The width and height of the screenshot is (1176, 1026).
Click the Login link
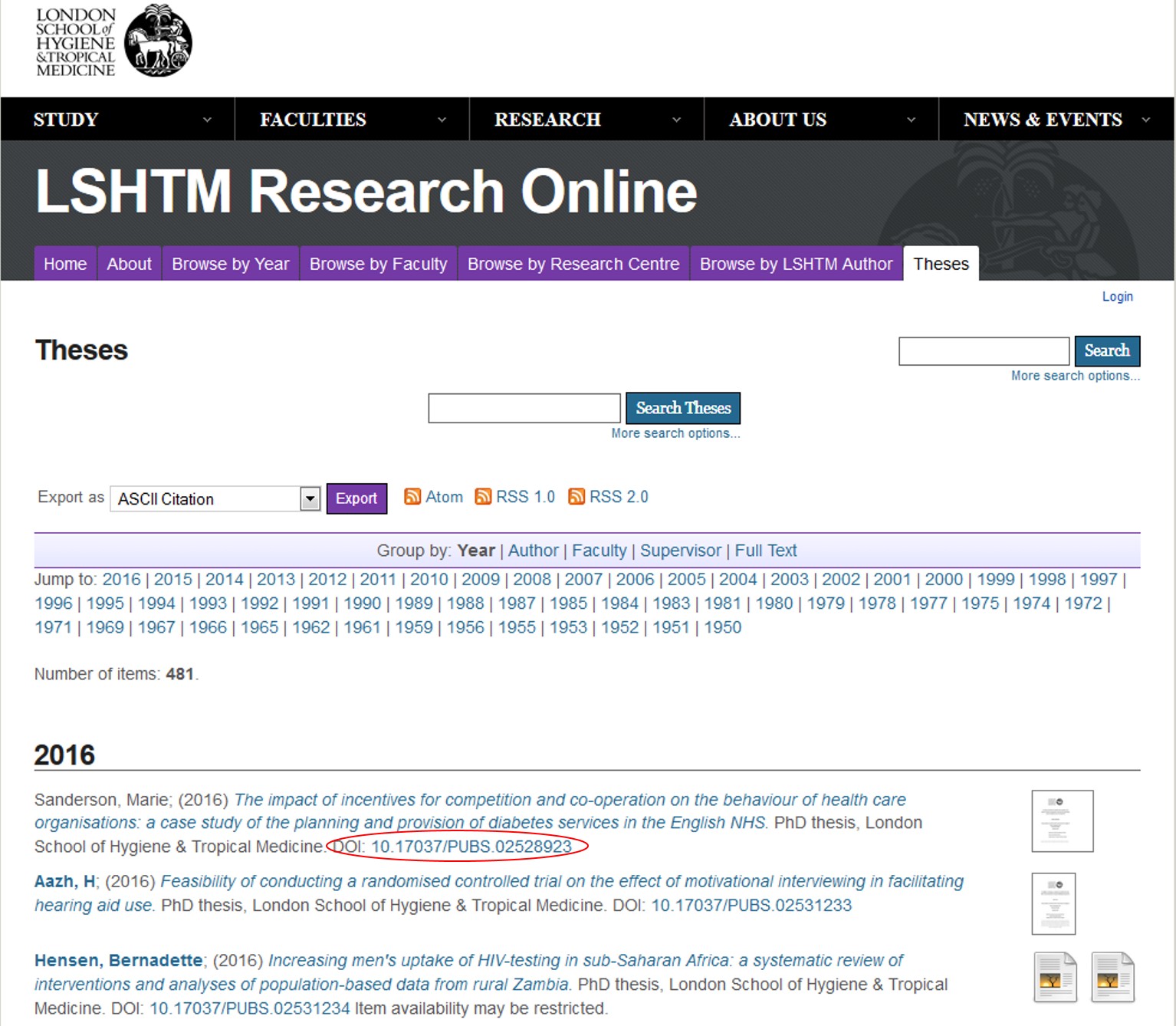(1117, 297)
